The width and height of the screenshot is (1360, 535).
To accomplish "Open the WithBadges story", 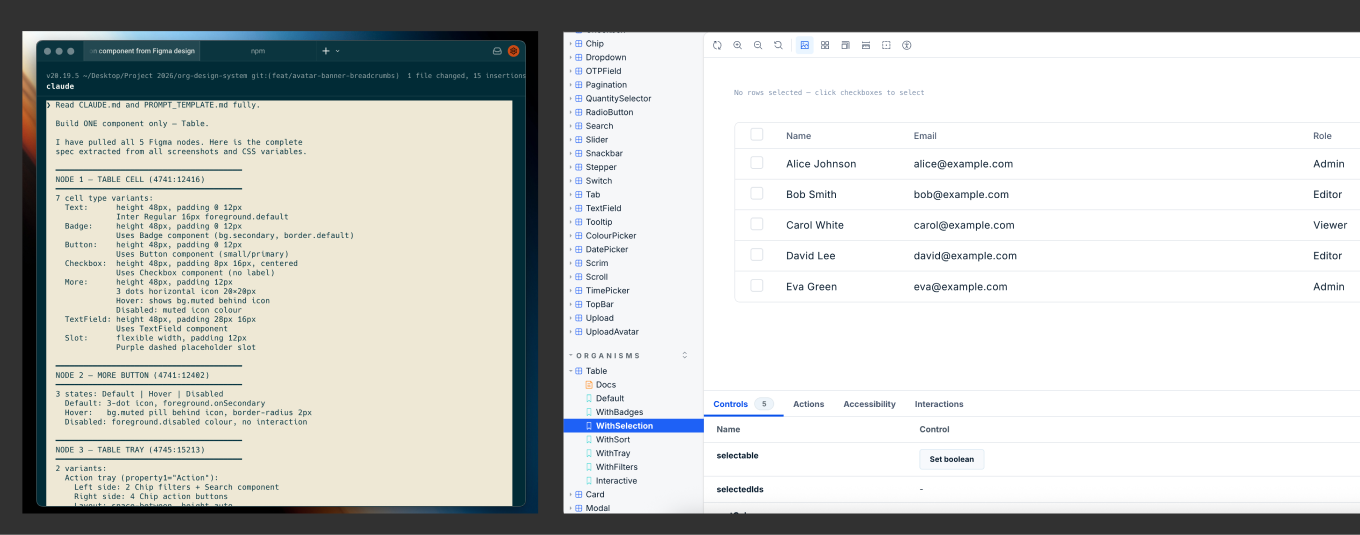I will [x=619, y=412].
